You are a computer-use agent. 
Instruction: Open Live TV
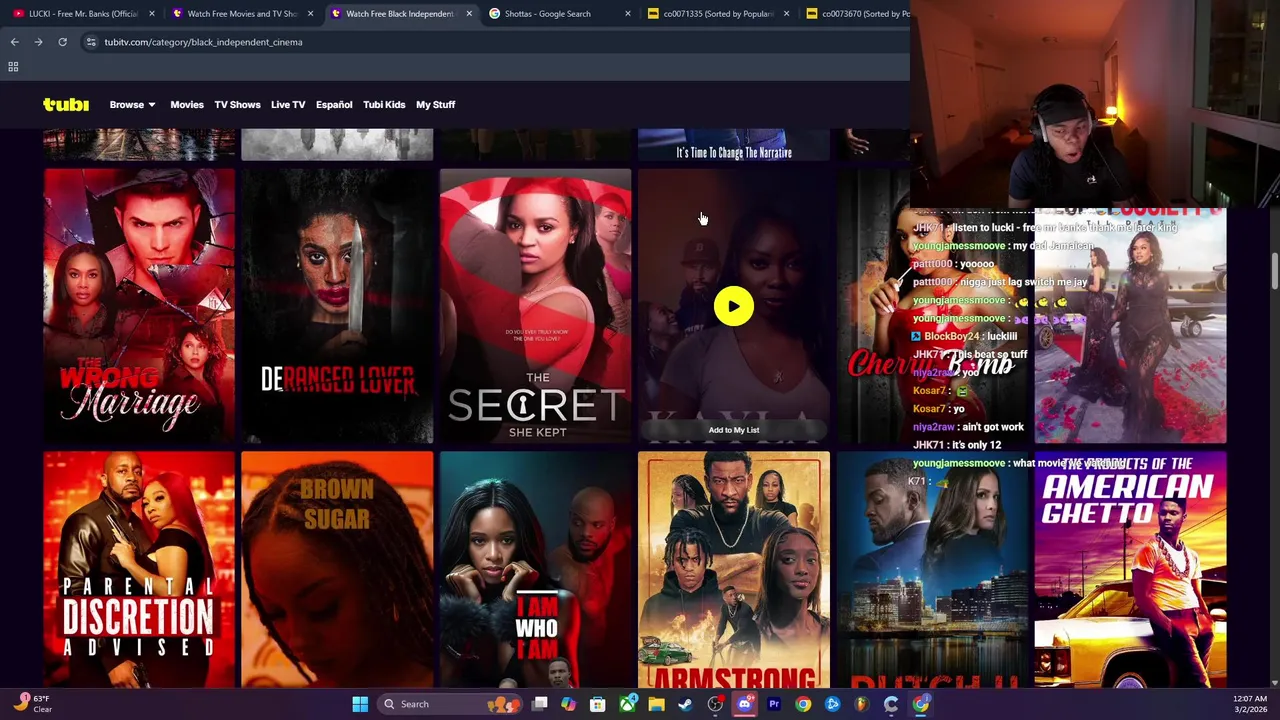coord(288,104)
